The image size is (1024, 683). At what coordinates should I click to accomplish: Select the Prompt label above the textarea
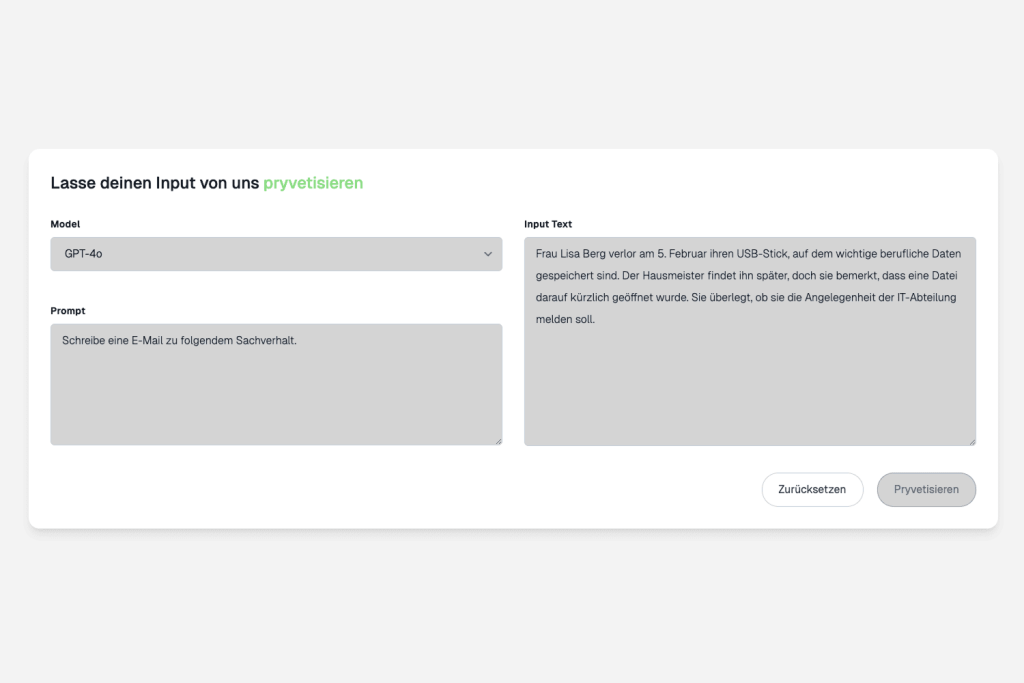[68, 311]
